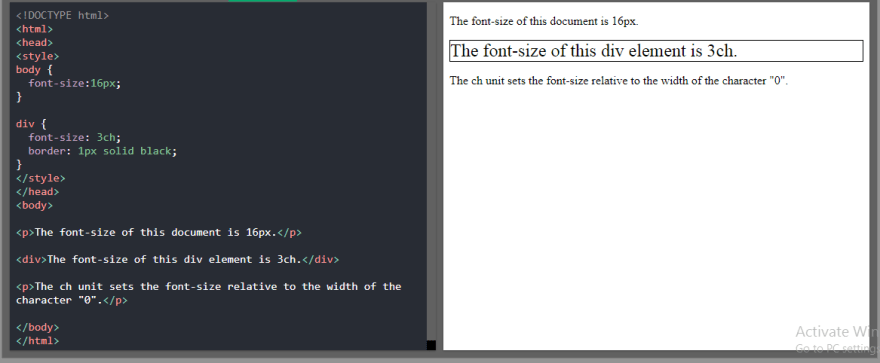Click the opening '<body>' tag line

pyautogui.click(x=34, y=205)
